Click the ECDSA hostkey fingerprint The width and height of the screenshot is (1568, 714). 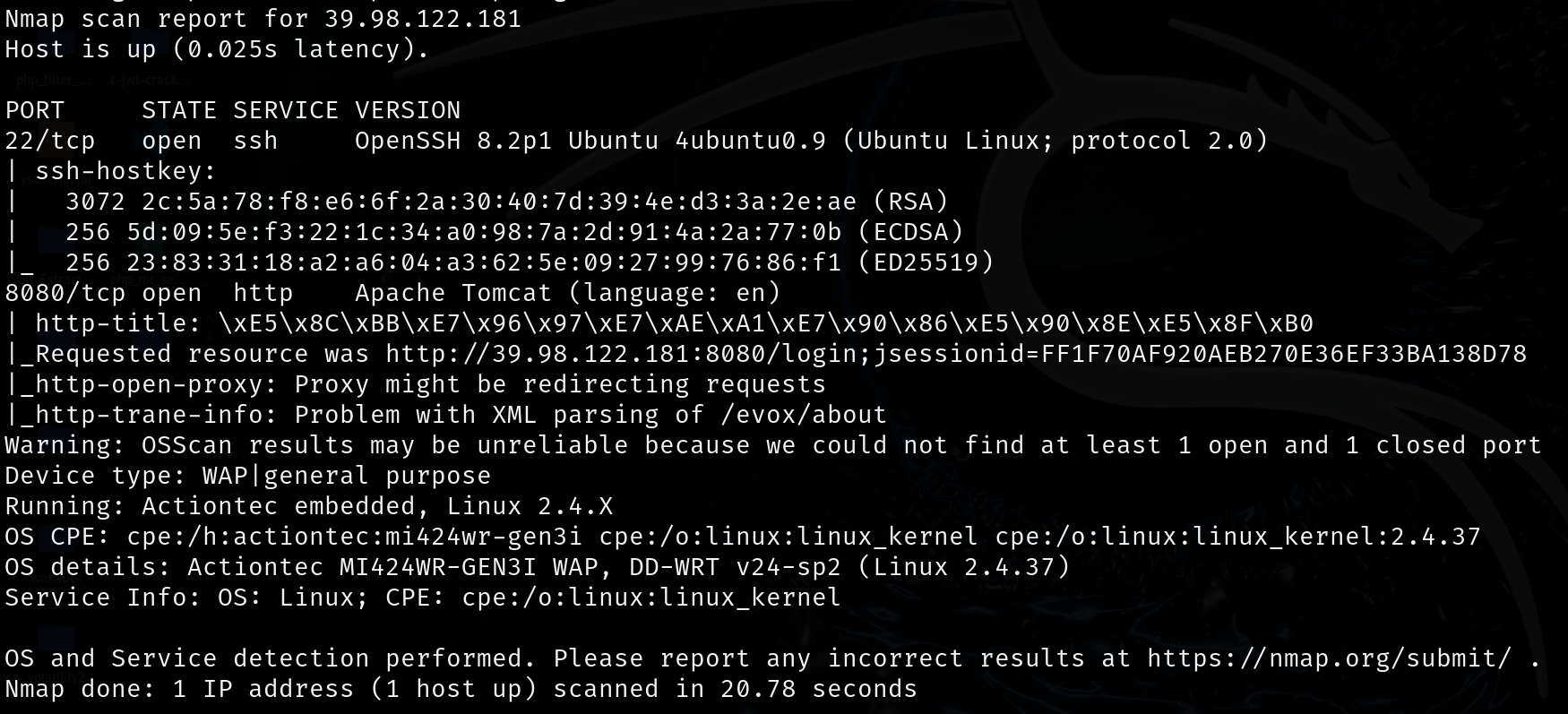coord(484,232)
